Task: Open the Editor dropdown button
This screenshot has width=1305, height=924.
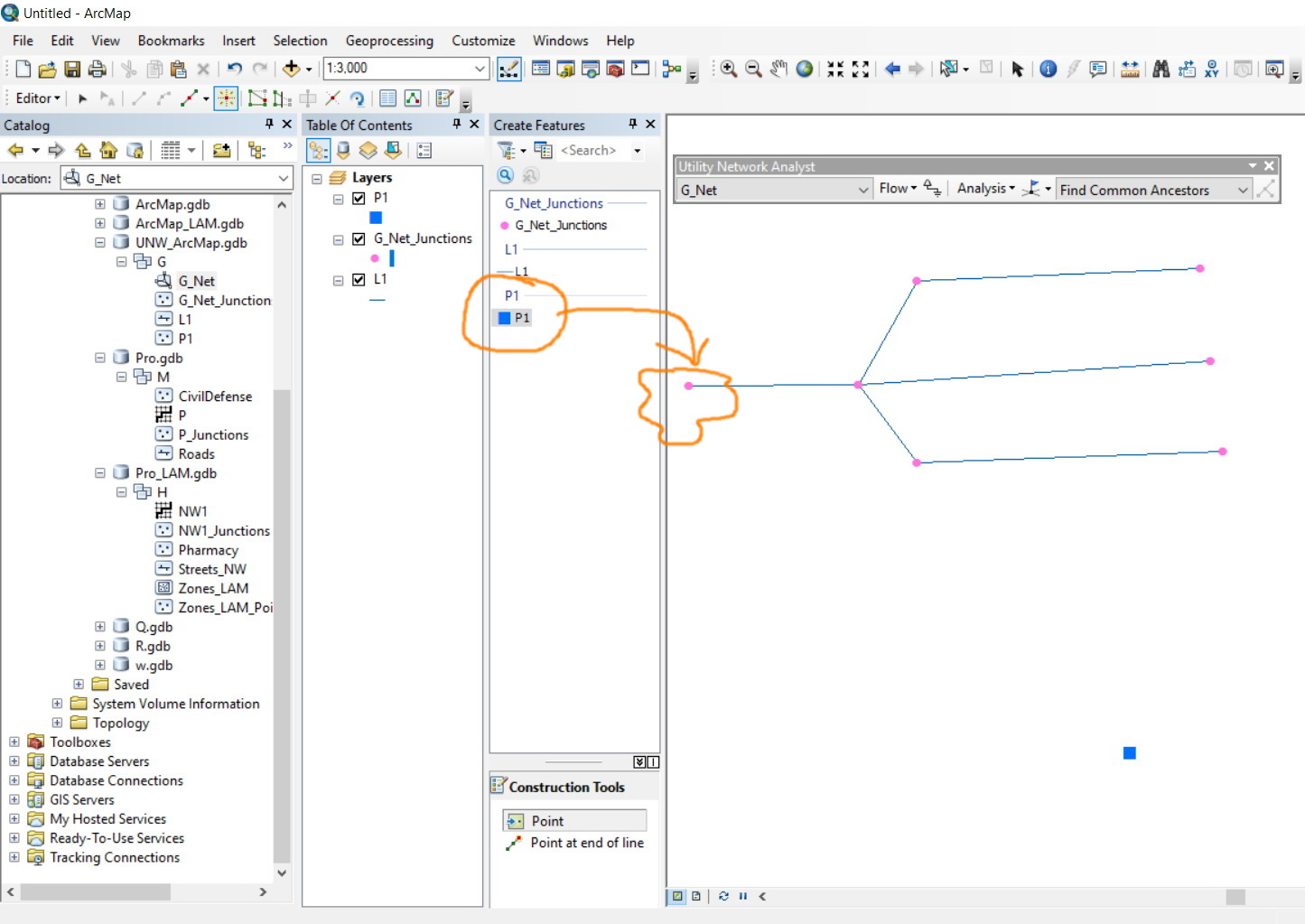Action: click(x=38, y=98)
